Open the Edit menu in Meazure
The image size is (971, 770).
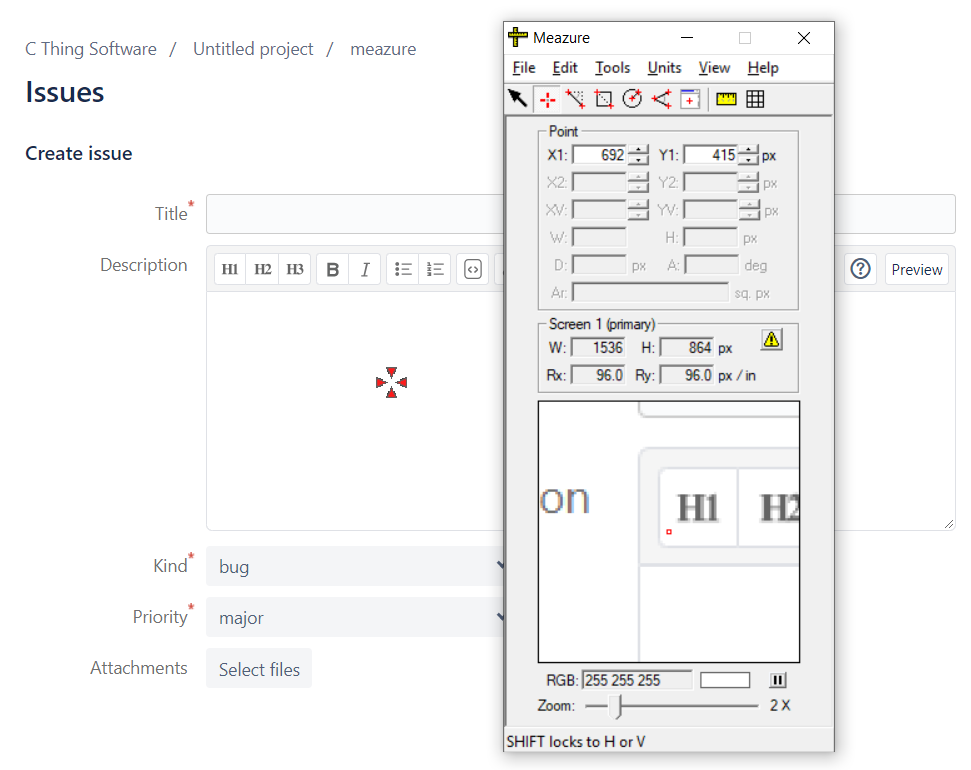pos(565,68)
